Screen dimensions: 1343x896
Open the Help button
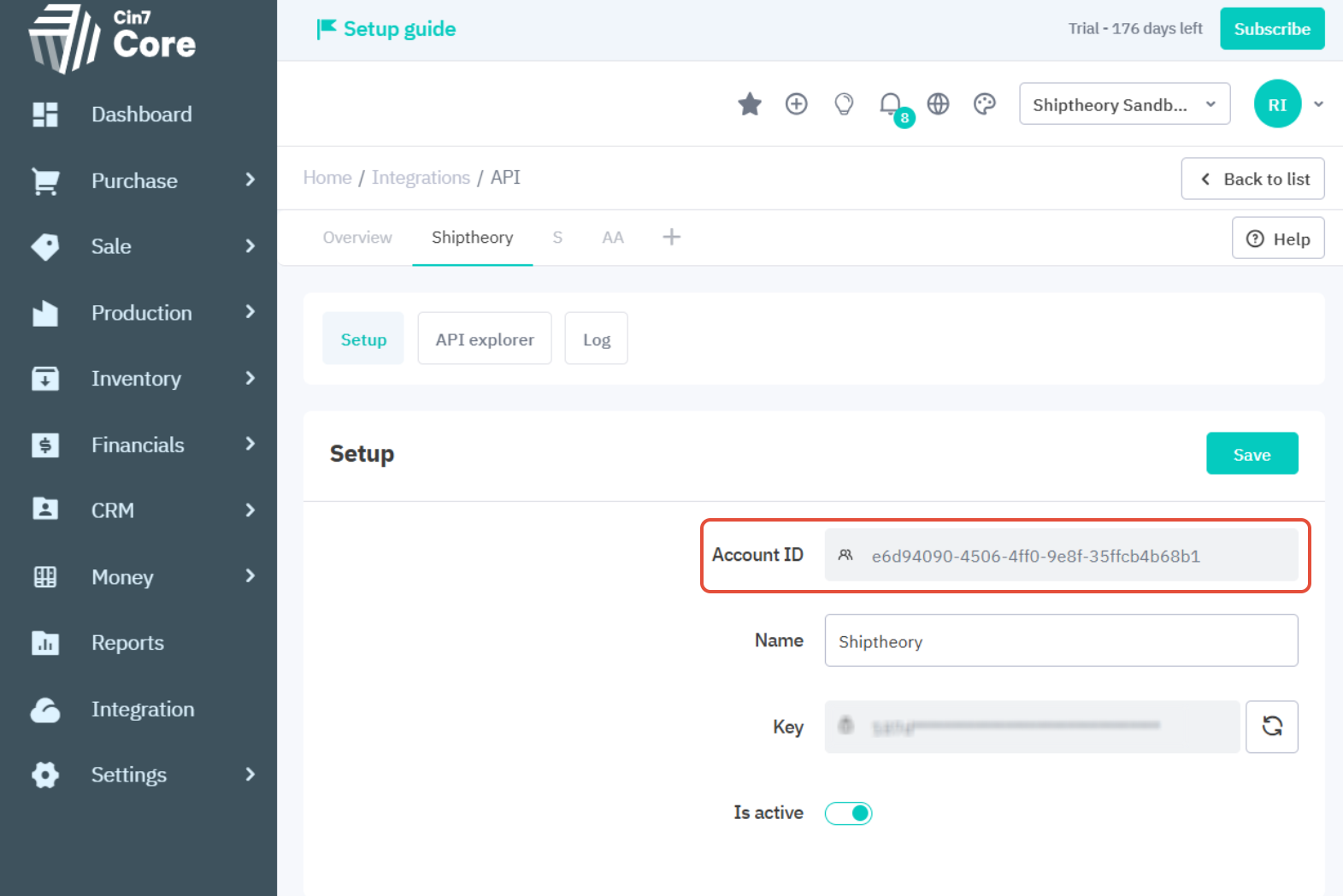click(x=1278, y=239)
